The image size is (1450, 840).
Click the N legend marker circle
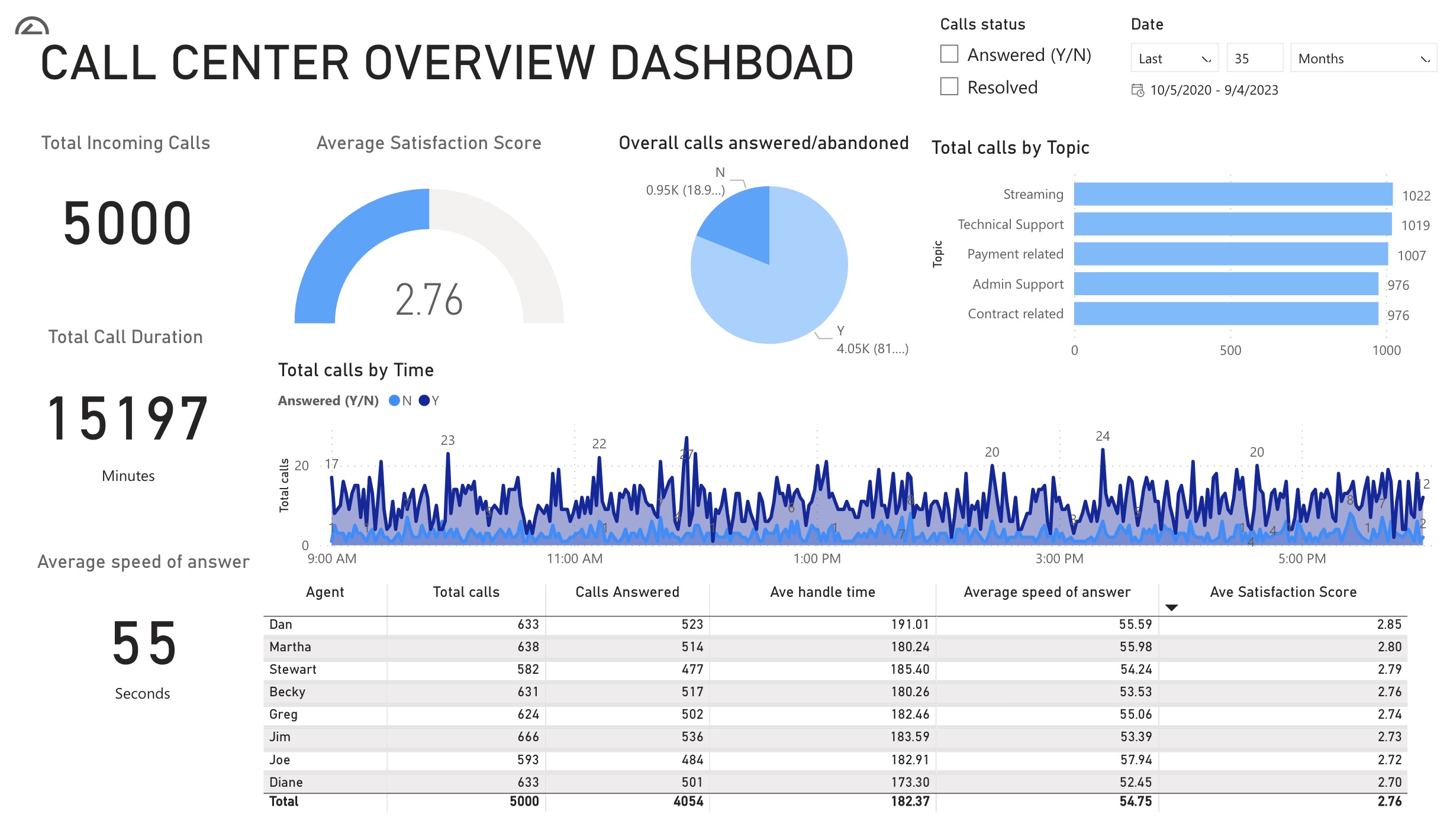[x=394, y=400]
